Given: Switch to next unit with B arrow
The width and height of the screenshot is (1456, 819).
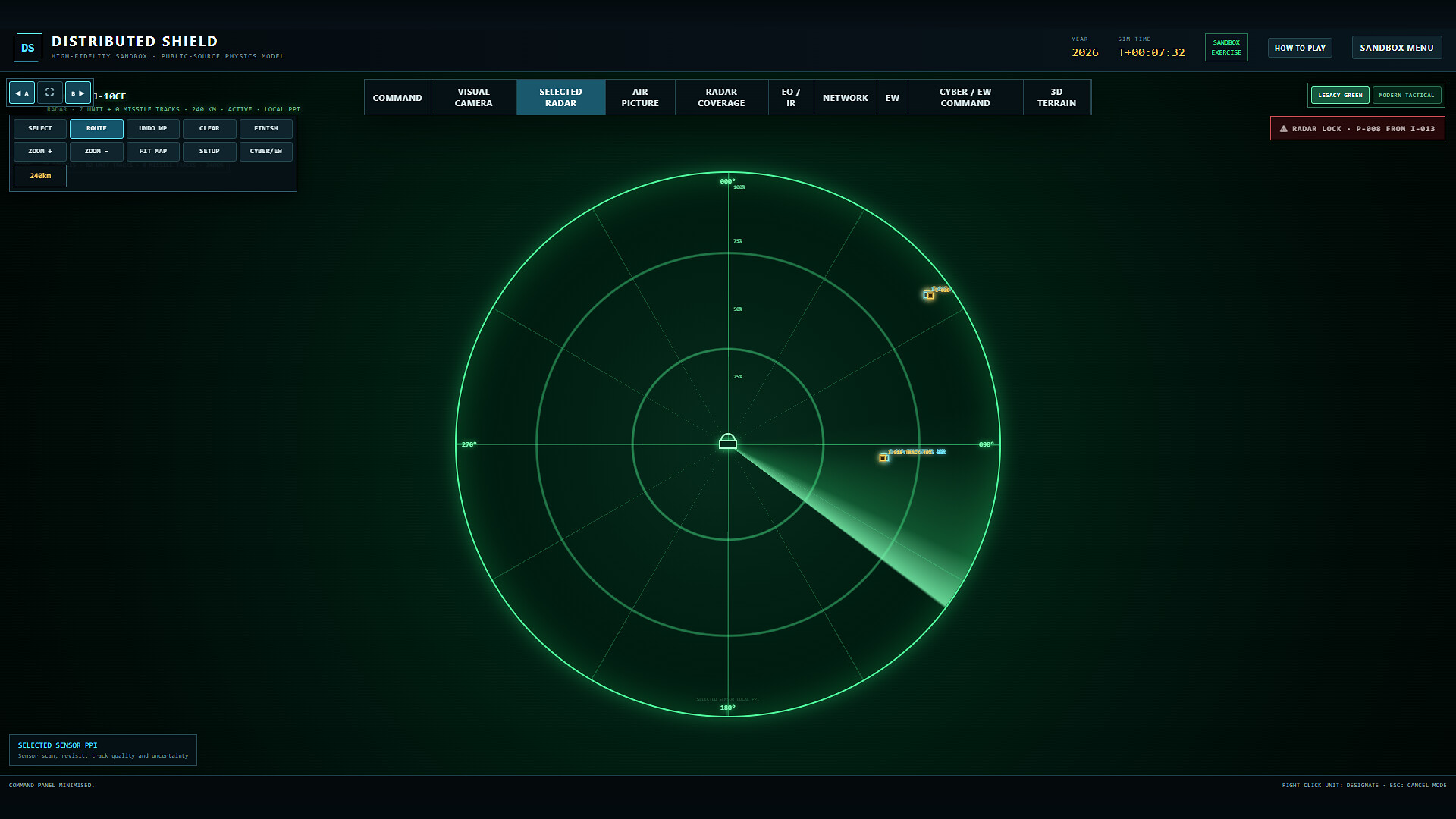Looking at the screenshot, I should click(x=78, y=93).
